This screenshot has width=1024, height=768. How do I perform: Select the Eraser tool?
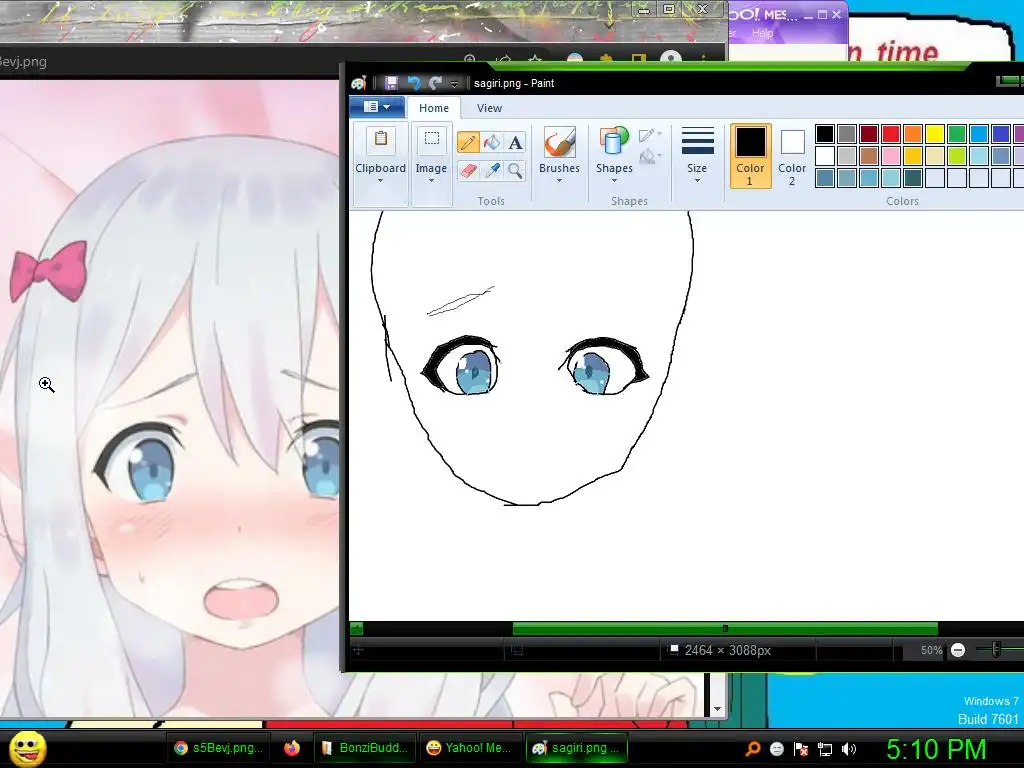point(468,170)
